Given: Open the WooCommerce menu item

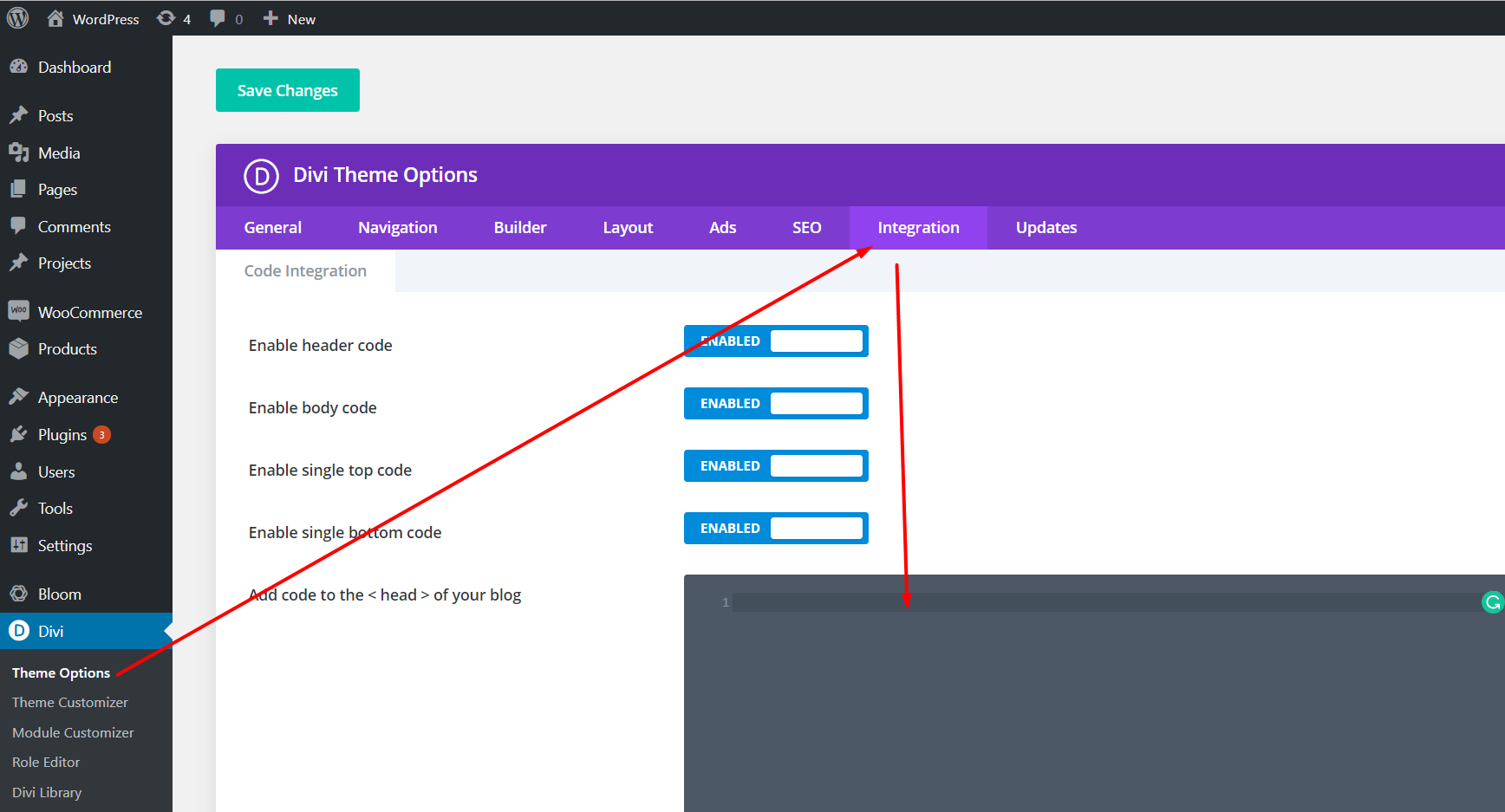Looking at the screenshot, I should click(x=86, y=312).
